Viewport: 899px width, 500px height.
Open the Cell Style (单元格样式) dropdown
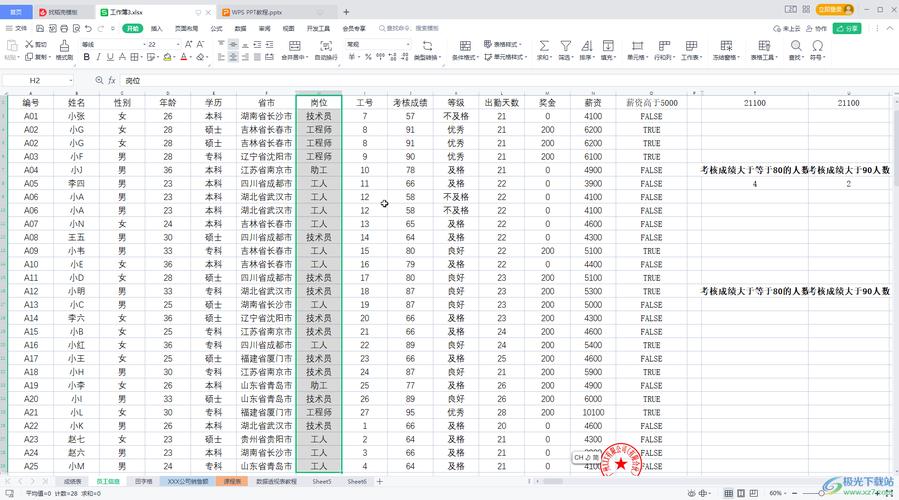505,57
